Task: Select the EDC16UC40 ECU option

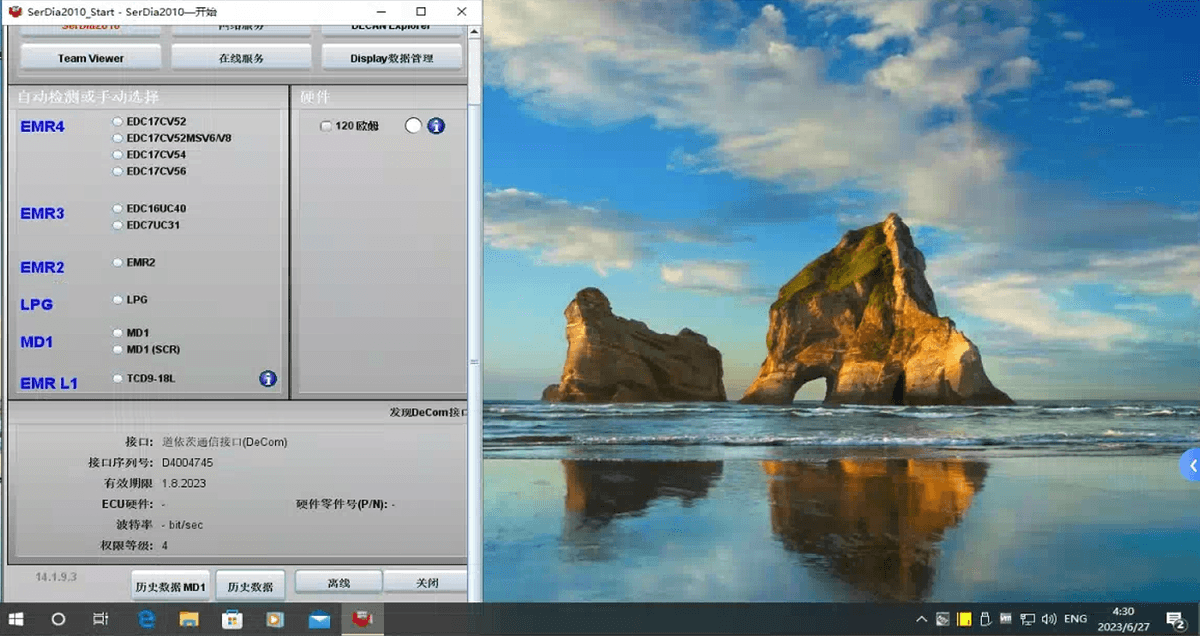Action: coord(118,208)
